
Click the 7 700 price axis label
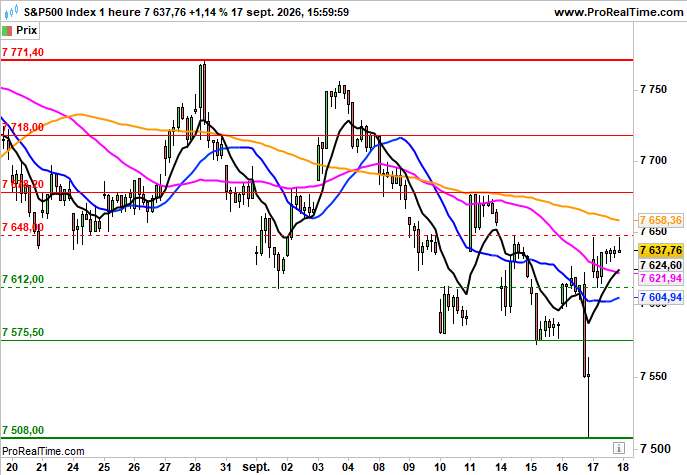(653, 160)
